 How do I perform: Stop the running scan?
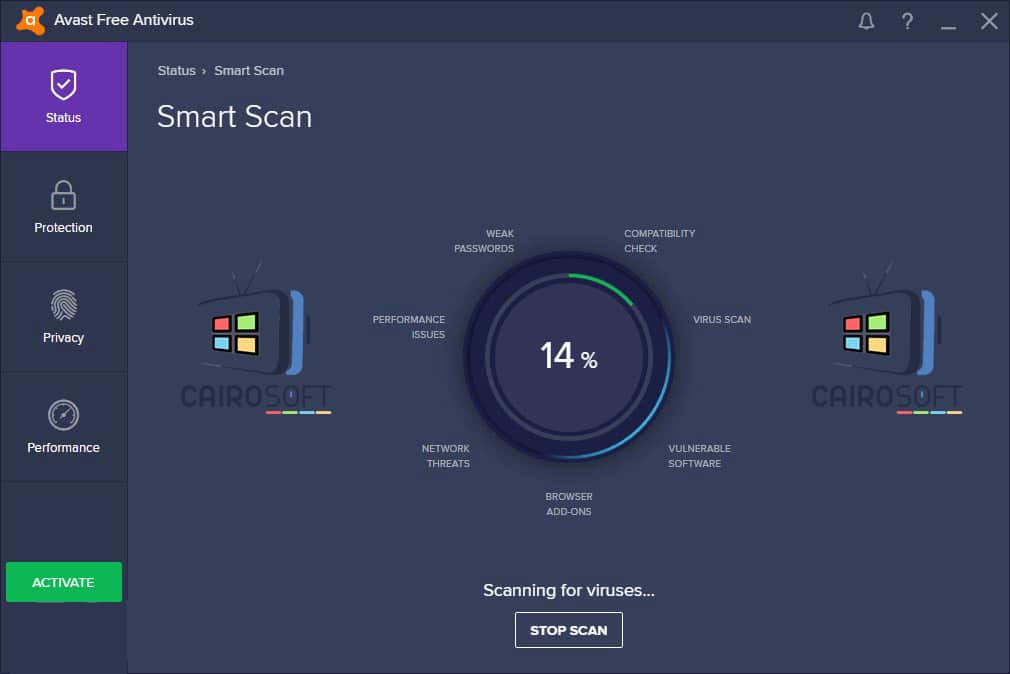569,630
